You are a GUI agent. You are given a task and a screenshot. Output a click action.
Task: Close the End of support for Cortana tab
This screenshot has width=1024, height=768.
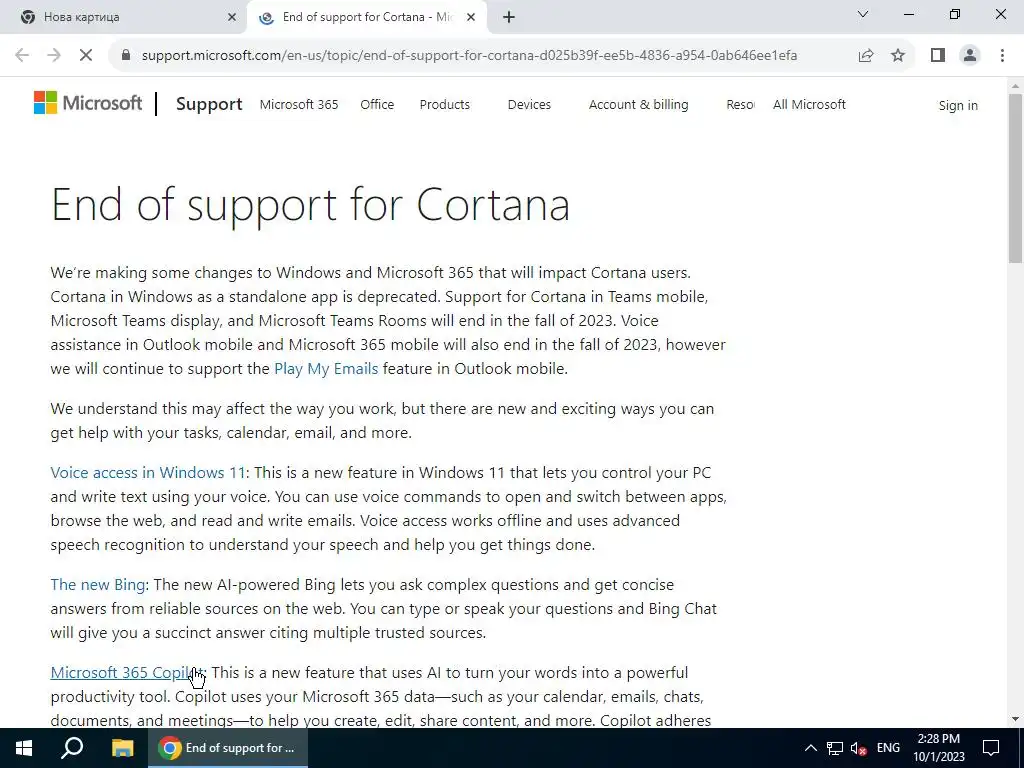471,17
